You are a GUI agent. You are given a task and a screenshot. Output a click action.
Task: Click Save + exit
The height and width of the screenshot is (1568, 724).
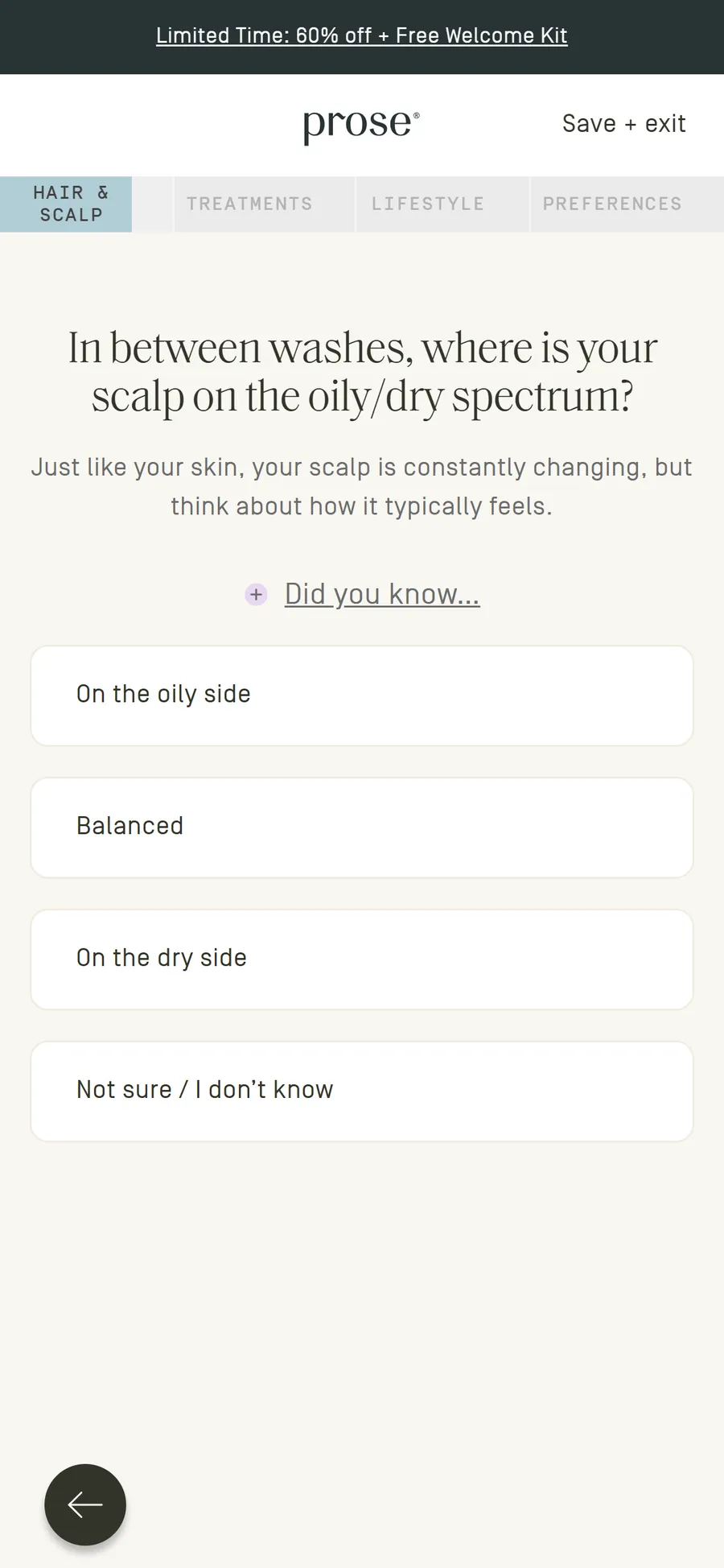point(623,124)
